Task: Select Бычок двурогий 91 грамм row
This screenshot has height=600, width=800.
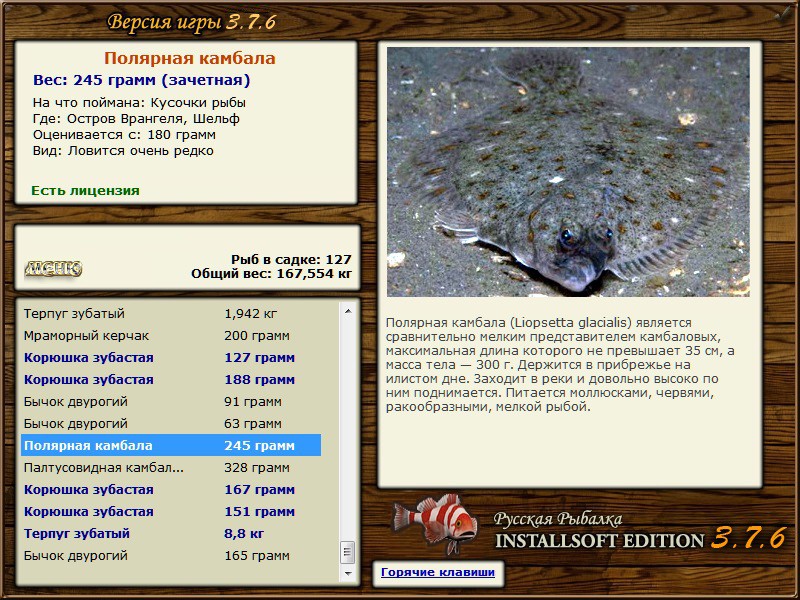Action: 171,401
